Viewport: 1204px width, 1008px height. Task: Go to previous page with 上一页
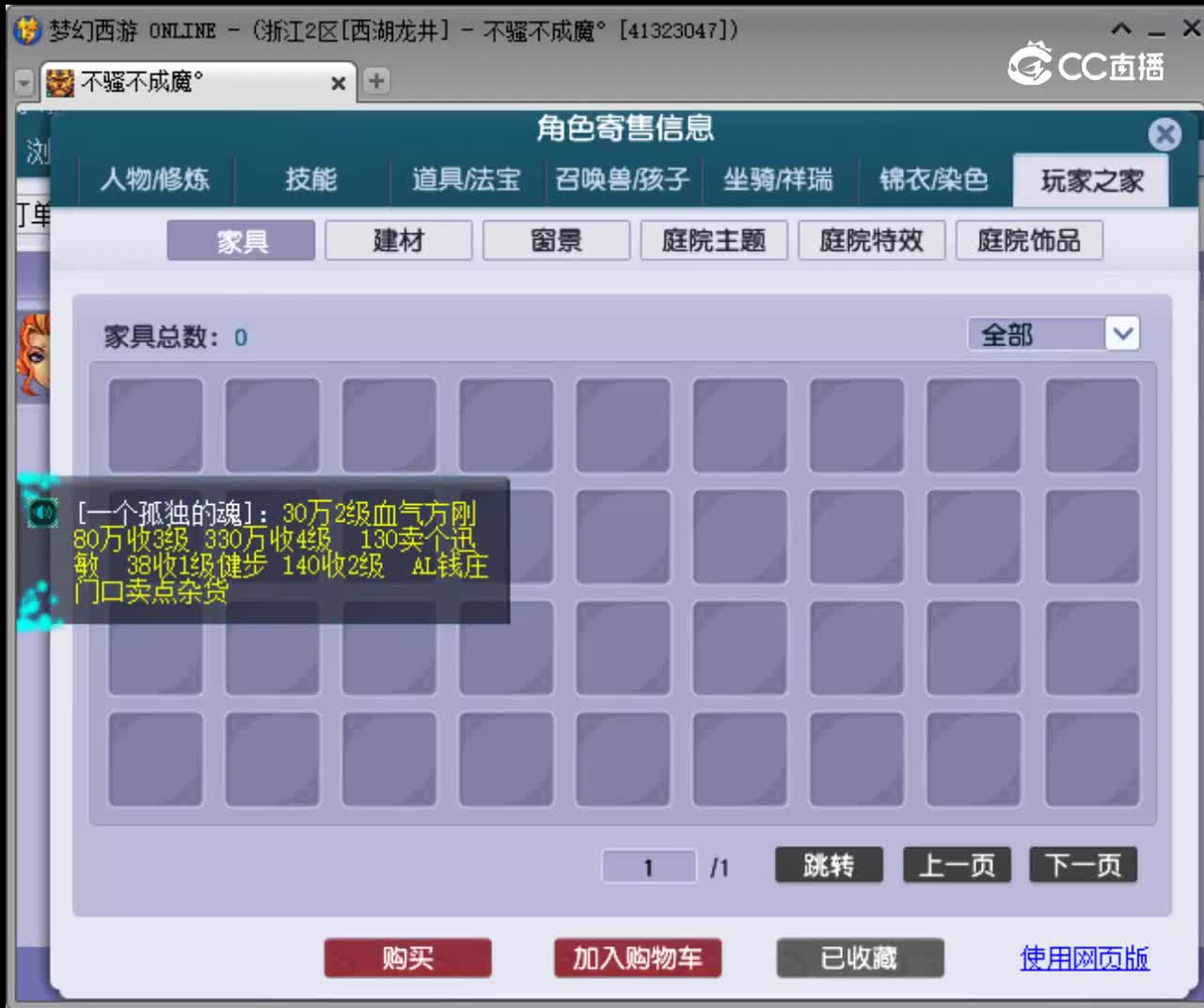[x=957, y=865]
